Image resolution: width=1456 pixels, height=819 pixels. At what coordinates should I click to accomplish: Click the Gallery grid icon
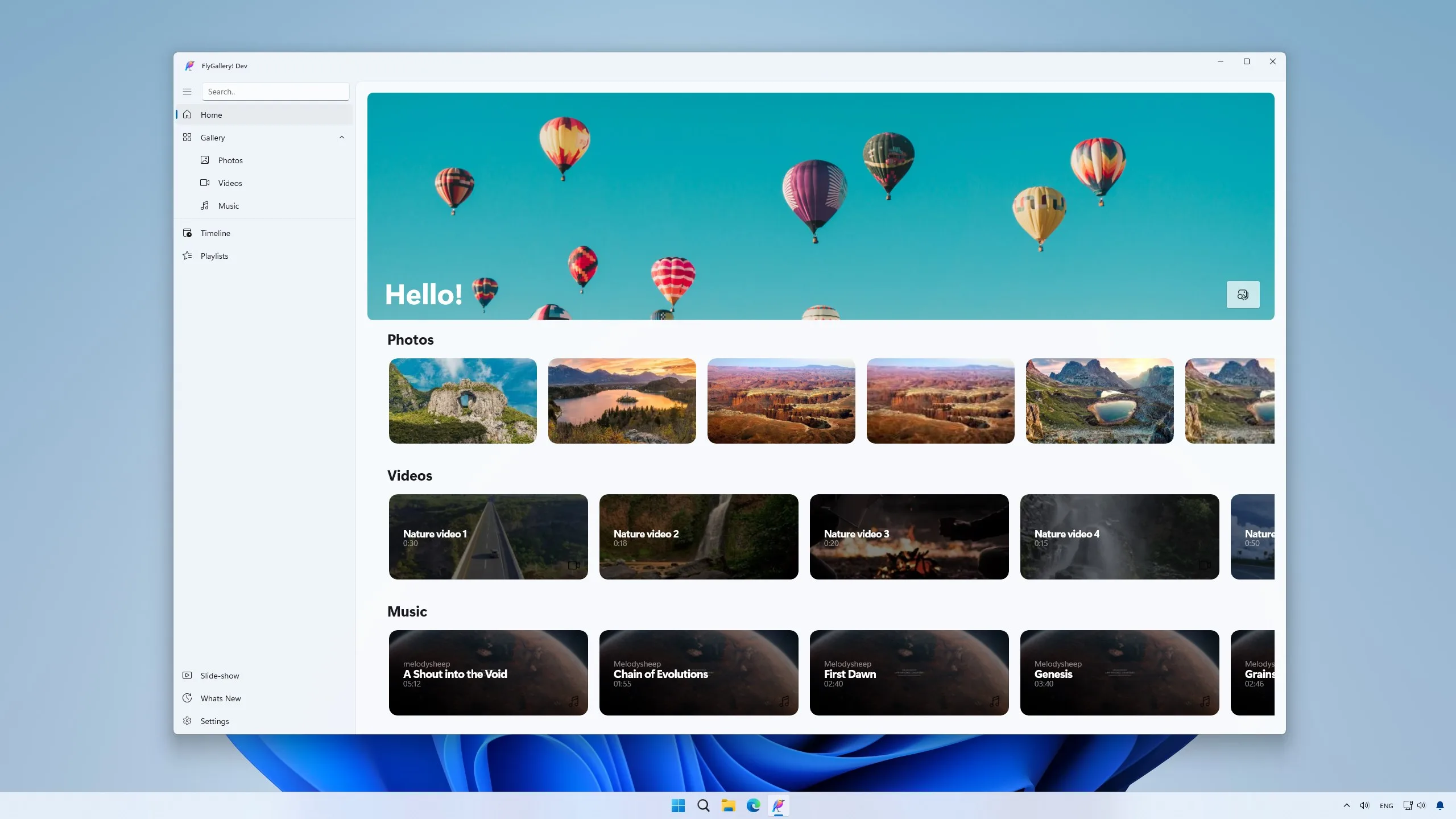187,137
